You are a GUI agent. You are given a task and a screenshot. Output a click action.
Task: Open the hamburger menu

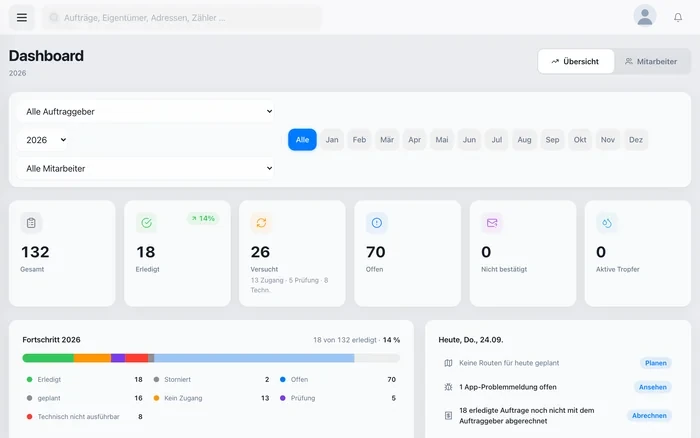21,17
